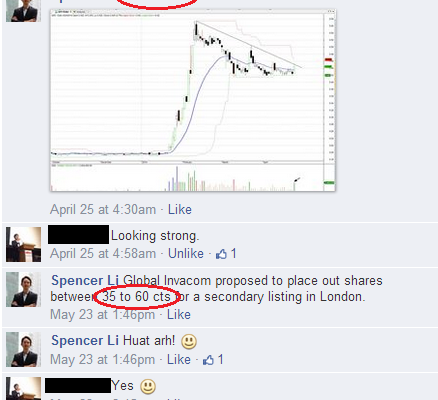Open avatar next to 'Looking strong.' comment
438x400 pixels.
pyautogui.click(x=23, y=244)
